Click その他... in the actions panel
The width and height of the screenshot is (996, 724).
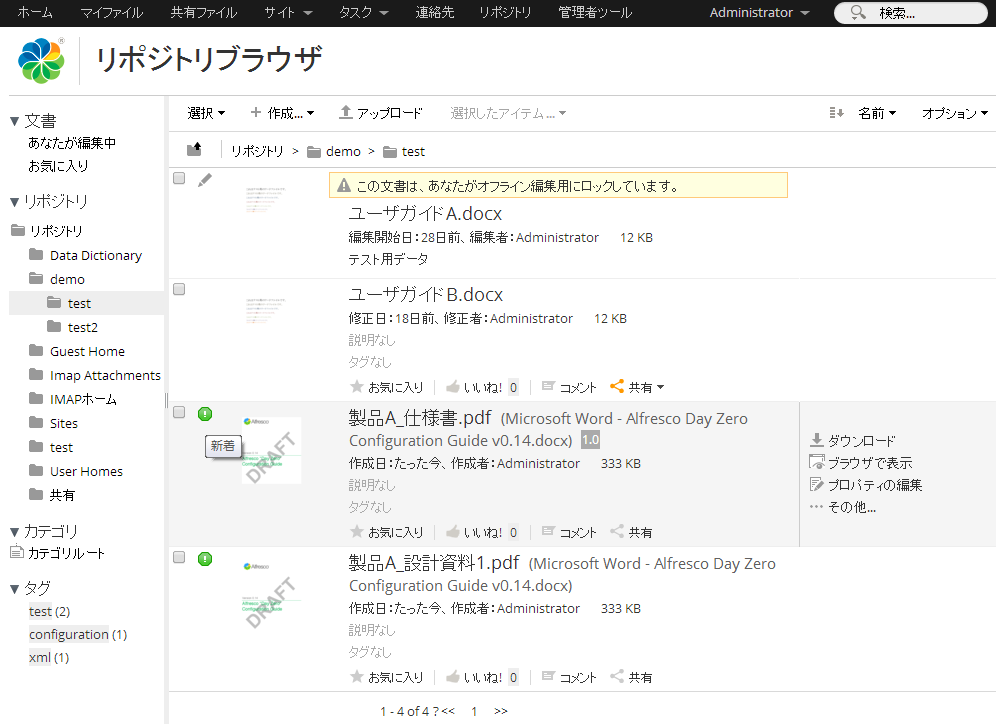[852, 507]
